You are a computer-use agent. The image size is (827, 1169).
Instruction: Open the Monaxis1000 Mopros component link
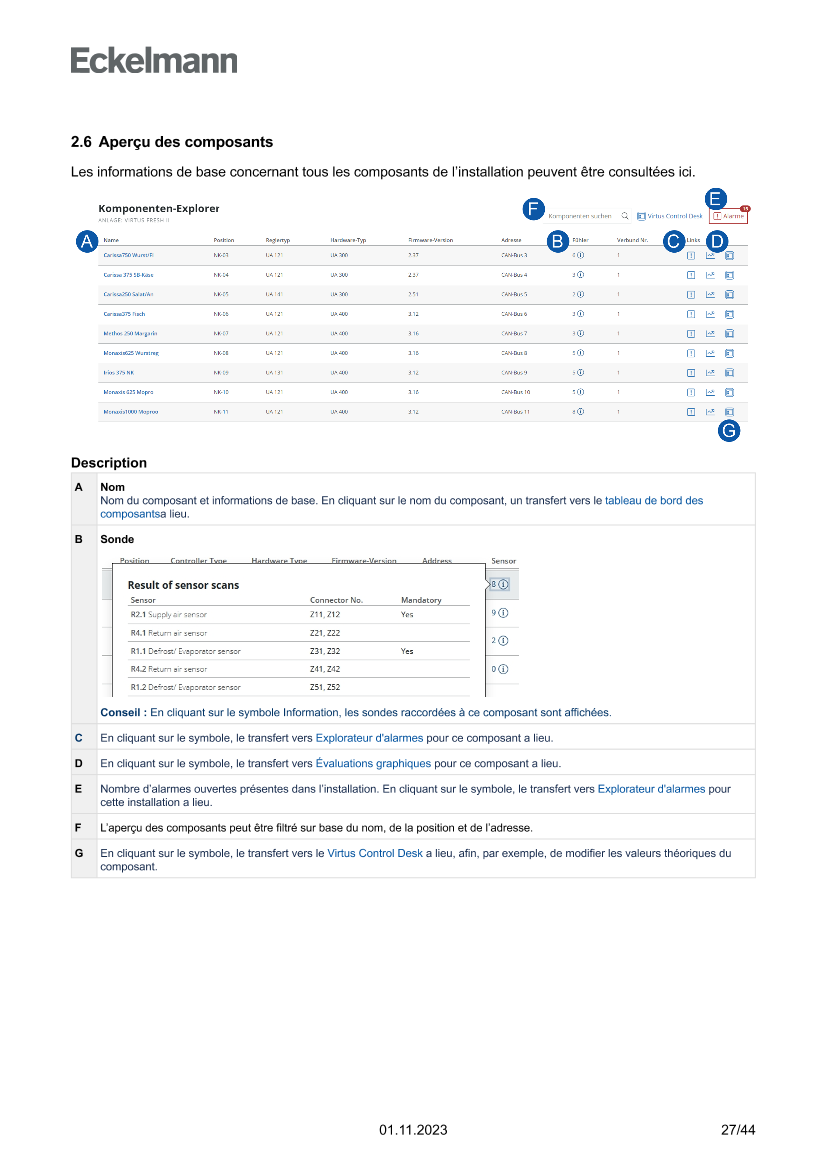(x=131, y=411)
